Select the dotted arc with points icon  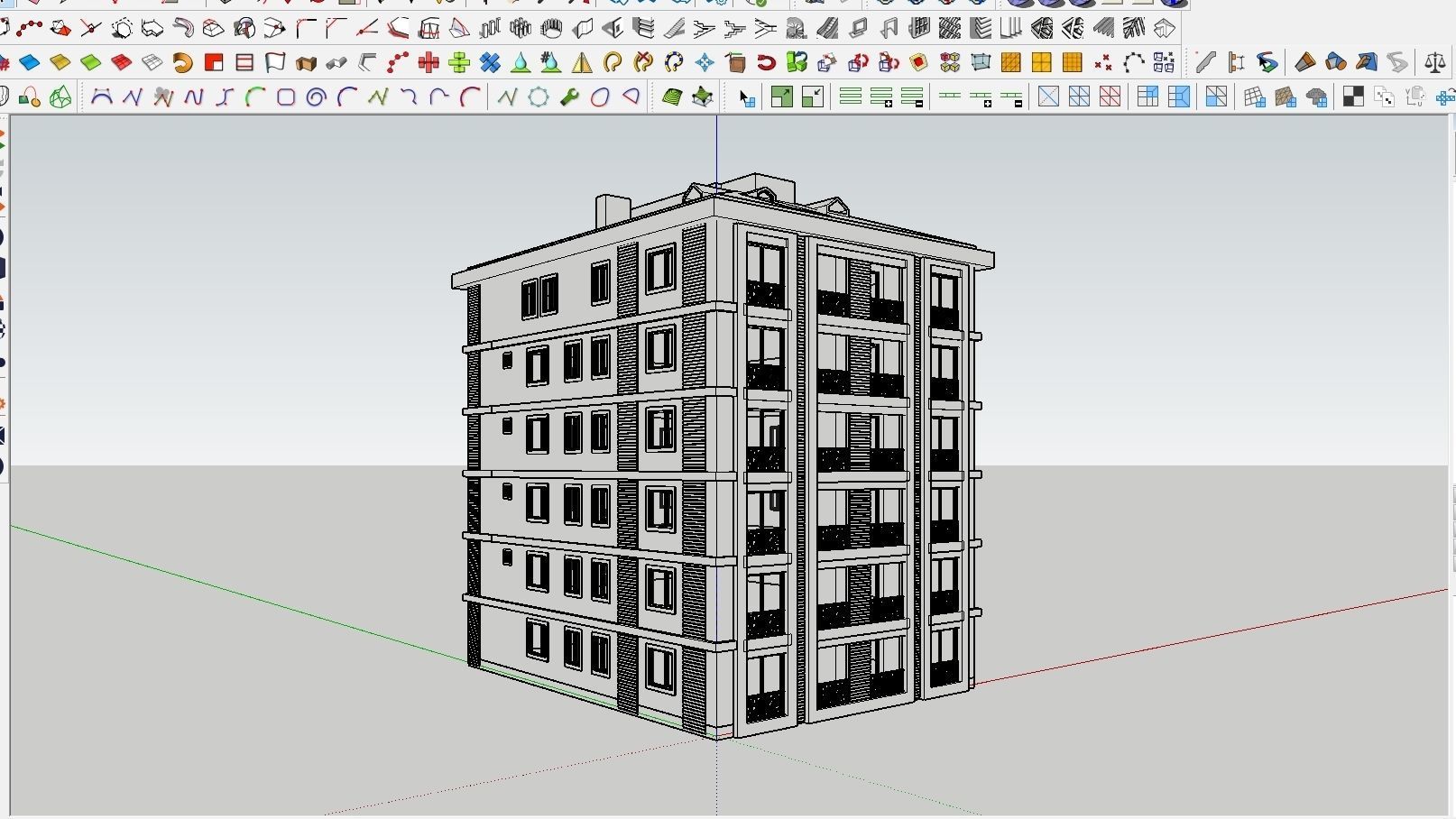click(x=1134, y=63)
